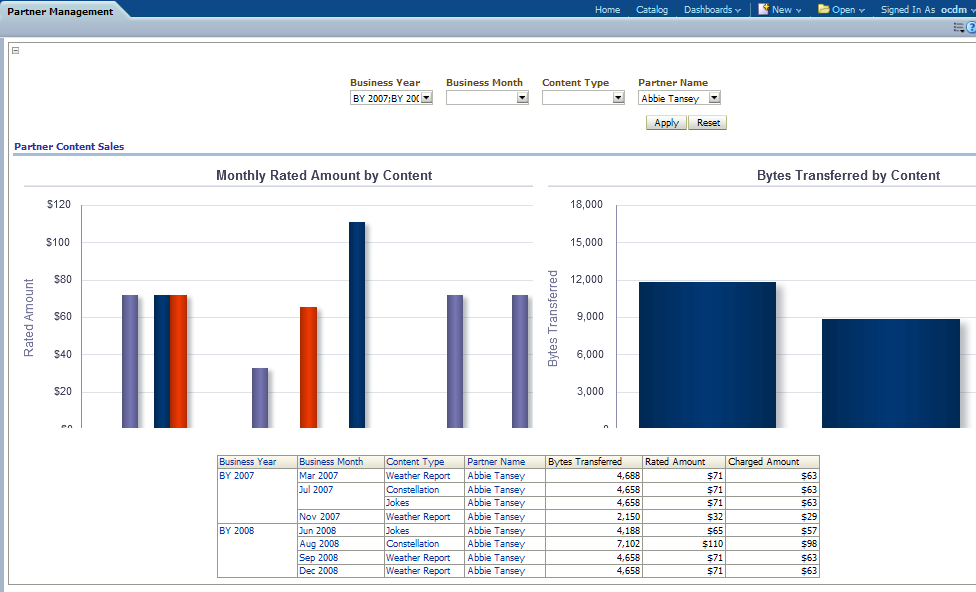The width and height of the screenshot is (976, 592).
Task: Click Weather Report in the Mar 2007 row
Action: coord(418,476)
